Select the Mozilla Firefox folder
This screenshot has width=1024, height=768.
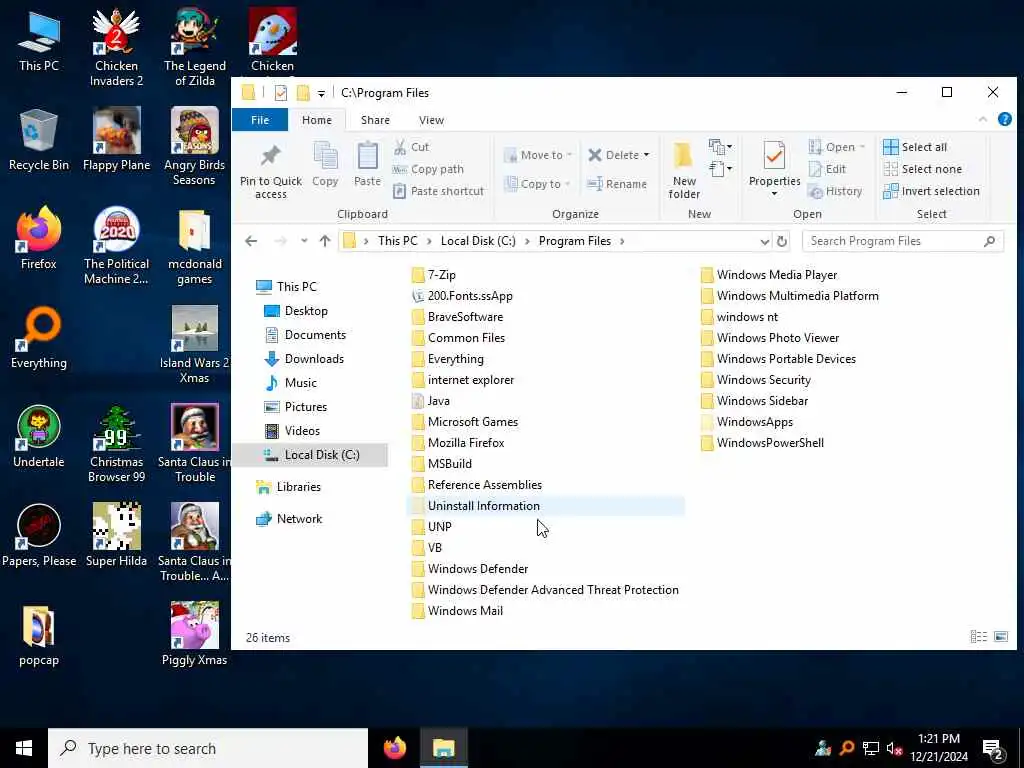(x=458, y=443)
